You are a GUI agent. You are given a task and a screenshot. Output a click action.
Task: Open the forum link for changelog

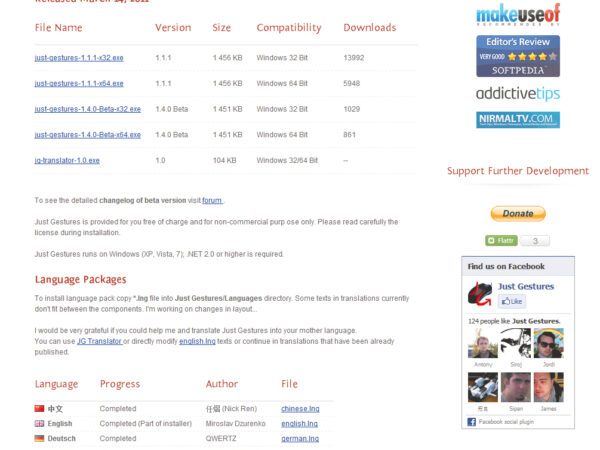pos(212,200)
